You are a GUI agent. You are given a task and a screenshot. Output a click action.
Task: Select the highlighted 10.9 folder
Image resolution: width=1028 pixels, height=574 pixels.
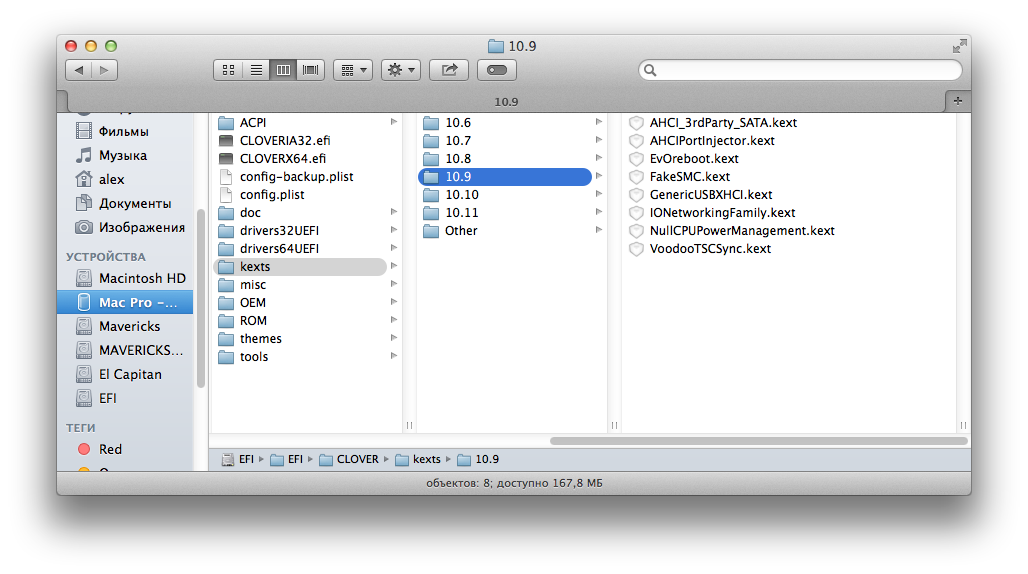[505, 176]
